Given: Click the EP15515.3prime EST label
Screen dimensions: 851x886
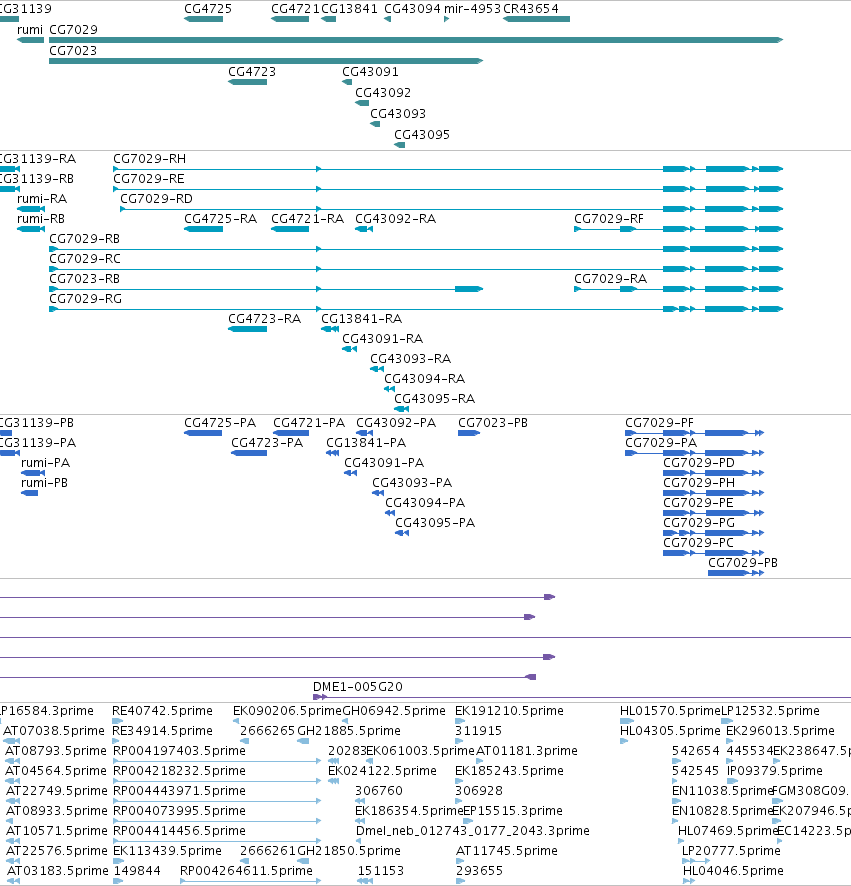Looking at the screenshot, I should pos(513,811).
